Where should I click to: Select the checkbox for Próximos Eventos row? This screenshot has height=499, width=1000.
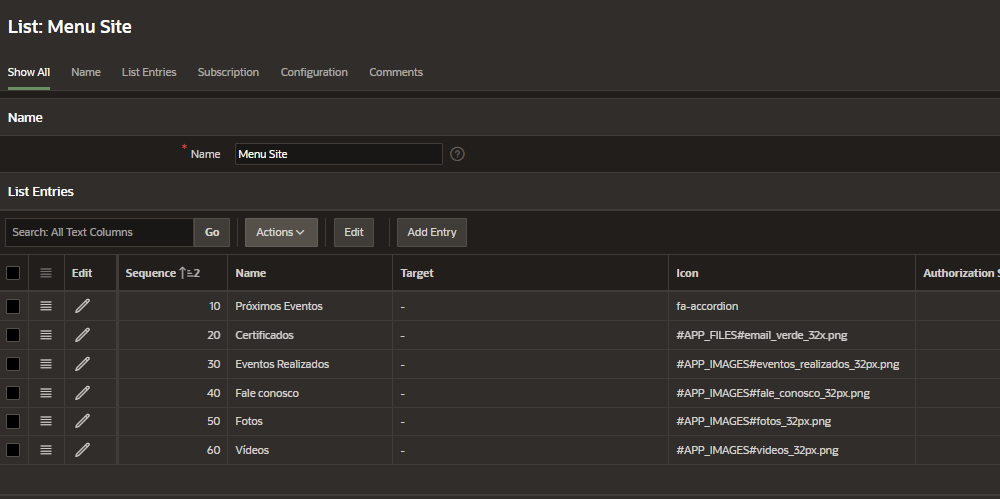click(x=13, y=306)
